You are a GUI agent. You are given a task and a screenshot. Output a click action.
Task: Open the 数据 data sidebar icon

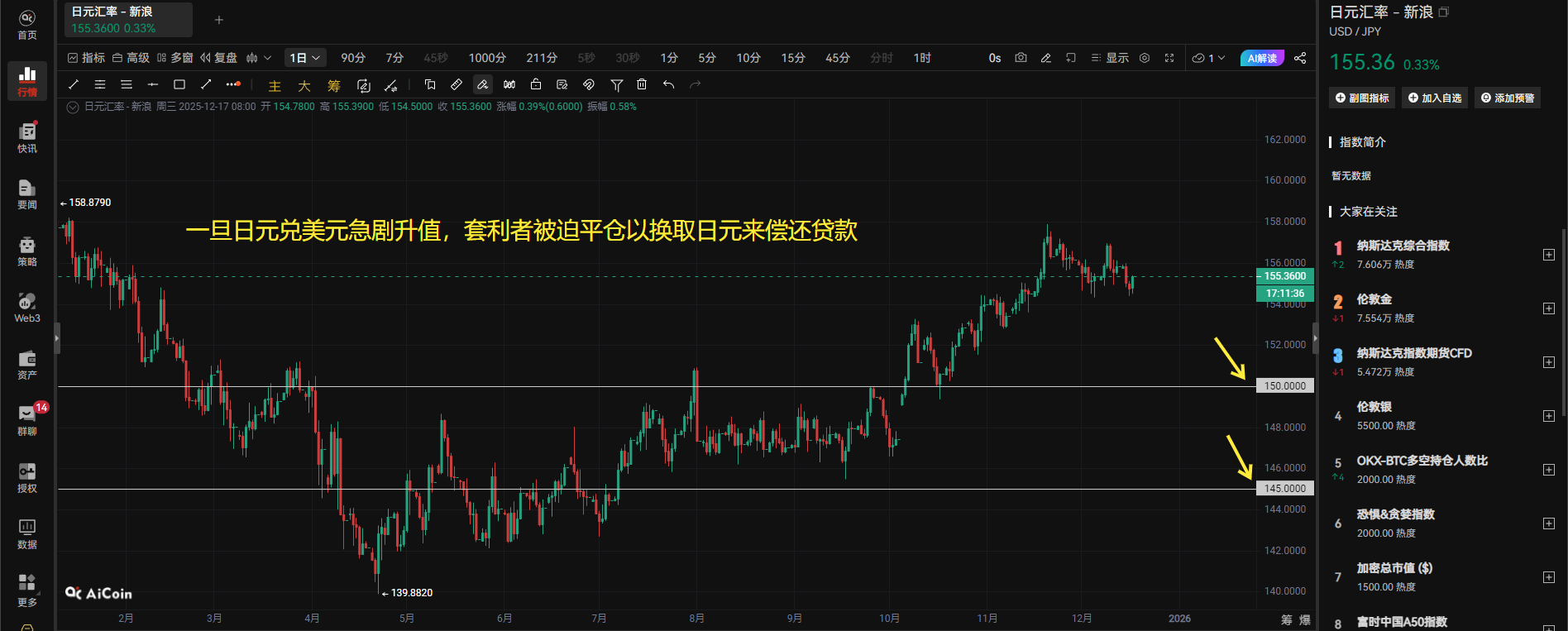(27, 534)
